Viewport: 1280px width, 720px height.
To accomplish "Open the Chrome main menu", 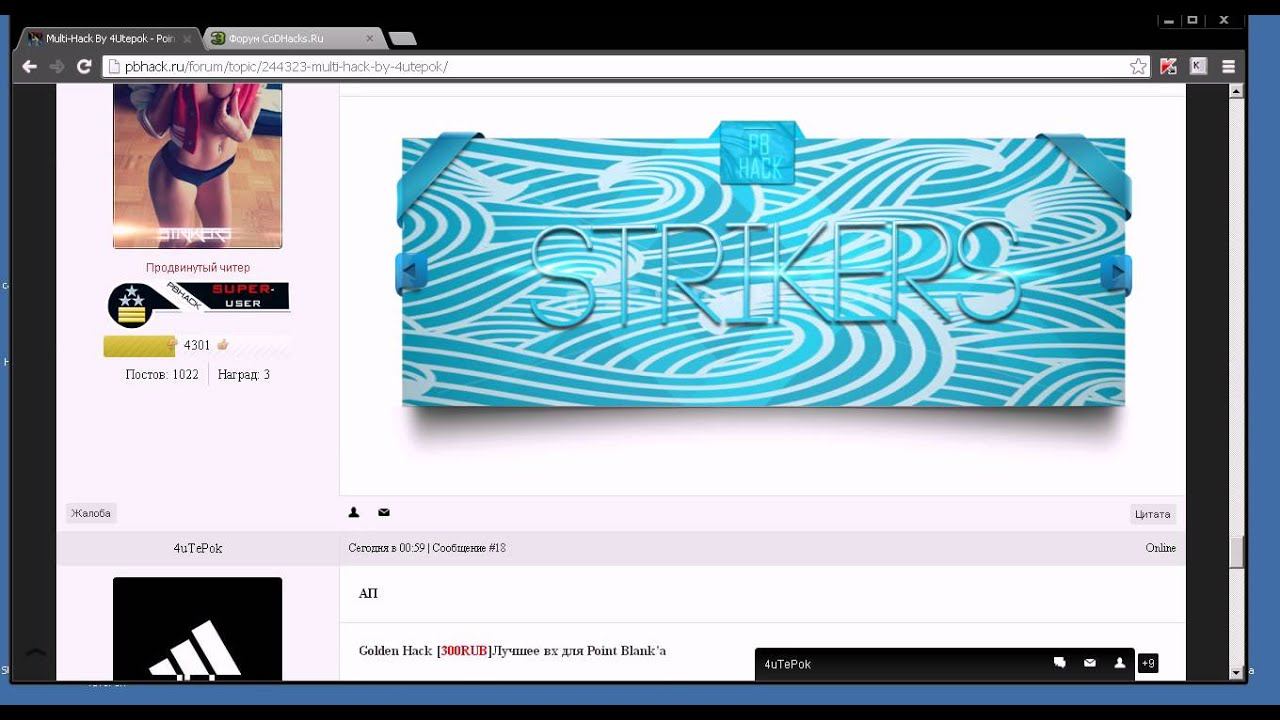I will coord(1229,67).
